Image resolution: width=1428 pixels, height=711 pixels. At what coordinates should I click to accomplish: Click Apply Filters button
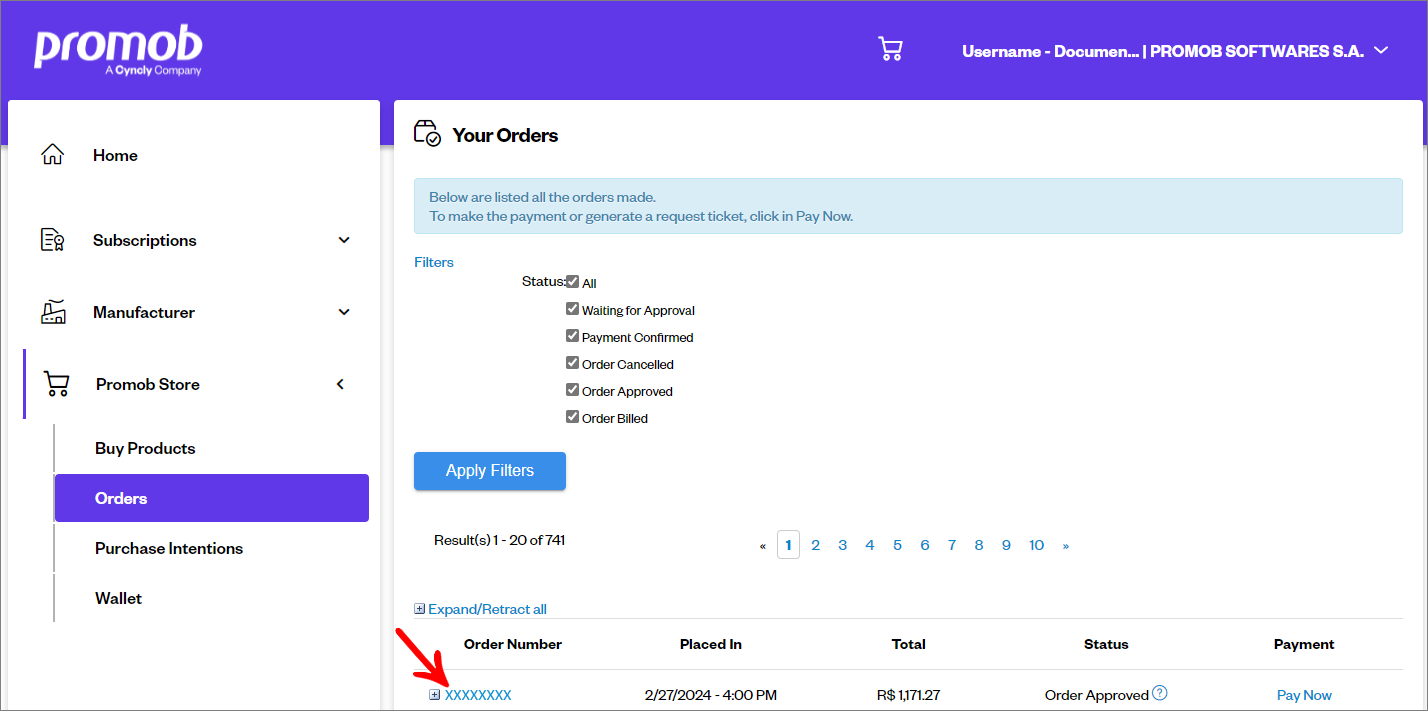point(490,471)
